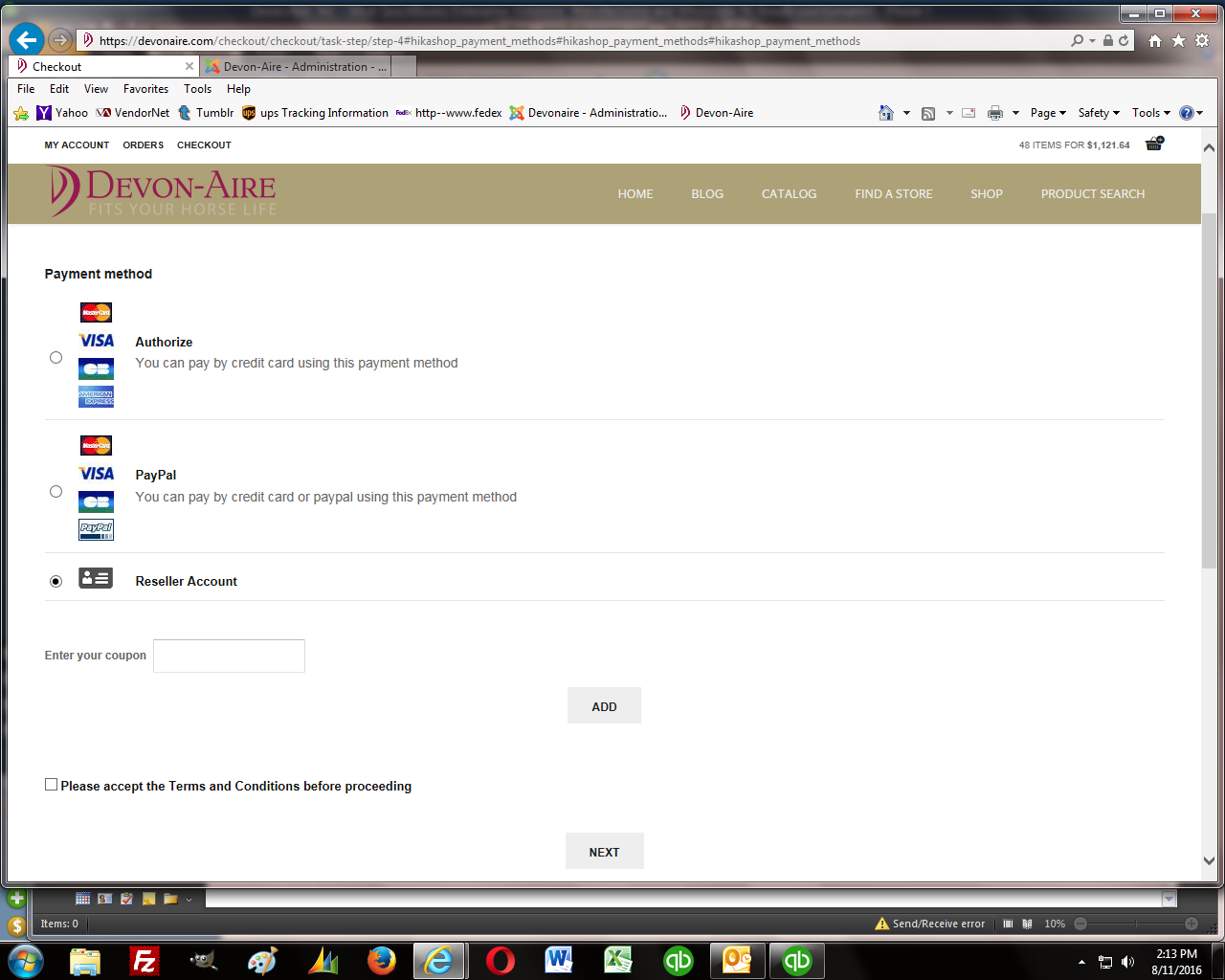Viewport: 1225px width, 980px height.
Task: Open Microsoft Word from the taskbar
Action: (559, 960)
